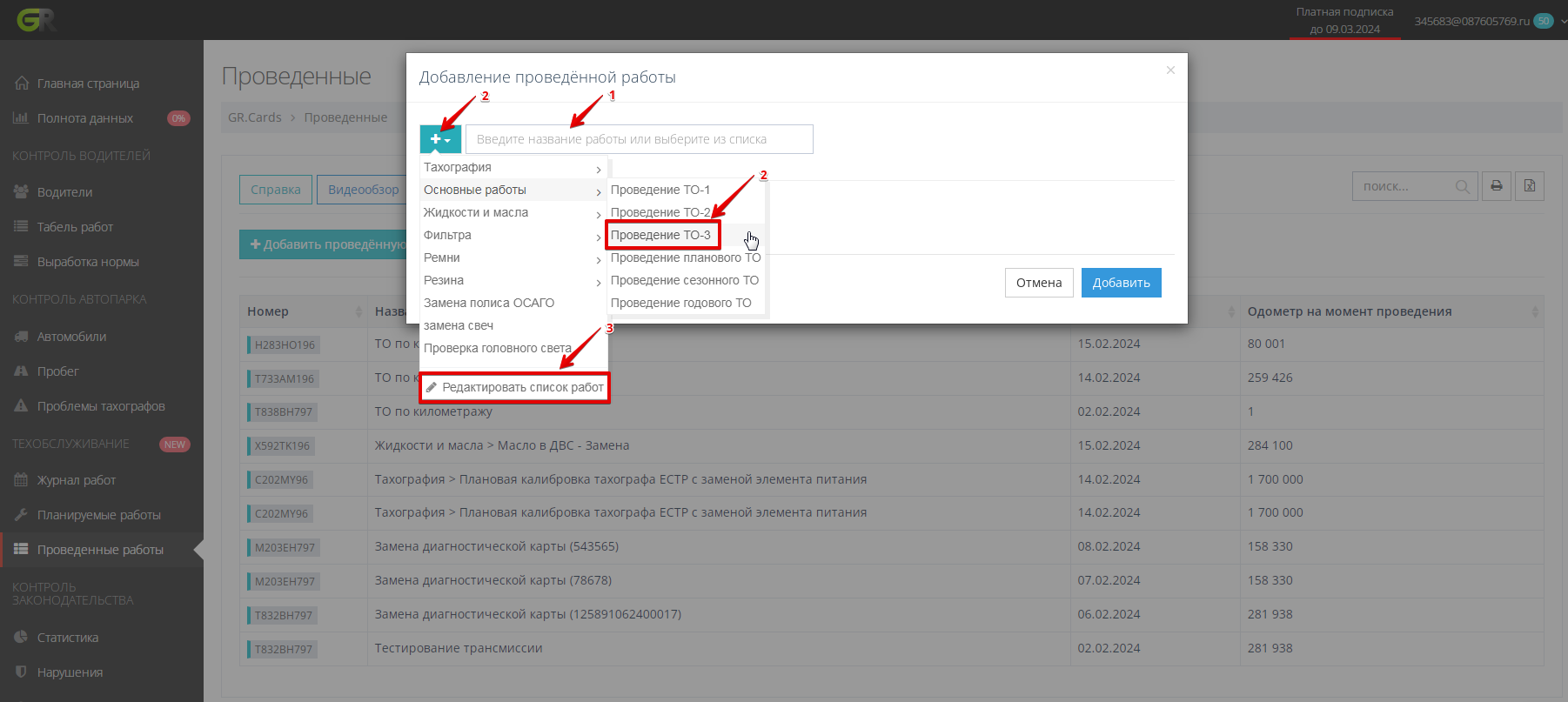This screenshot has height=702, width=1568.
Task: Open Главная страница home icon
Action: click(x=22, y=84)
